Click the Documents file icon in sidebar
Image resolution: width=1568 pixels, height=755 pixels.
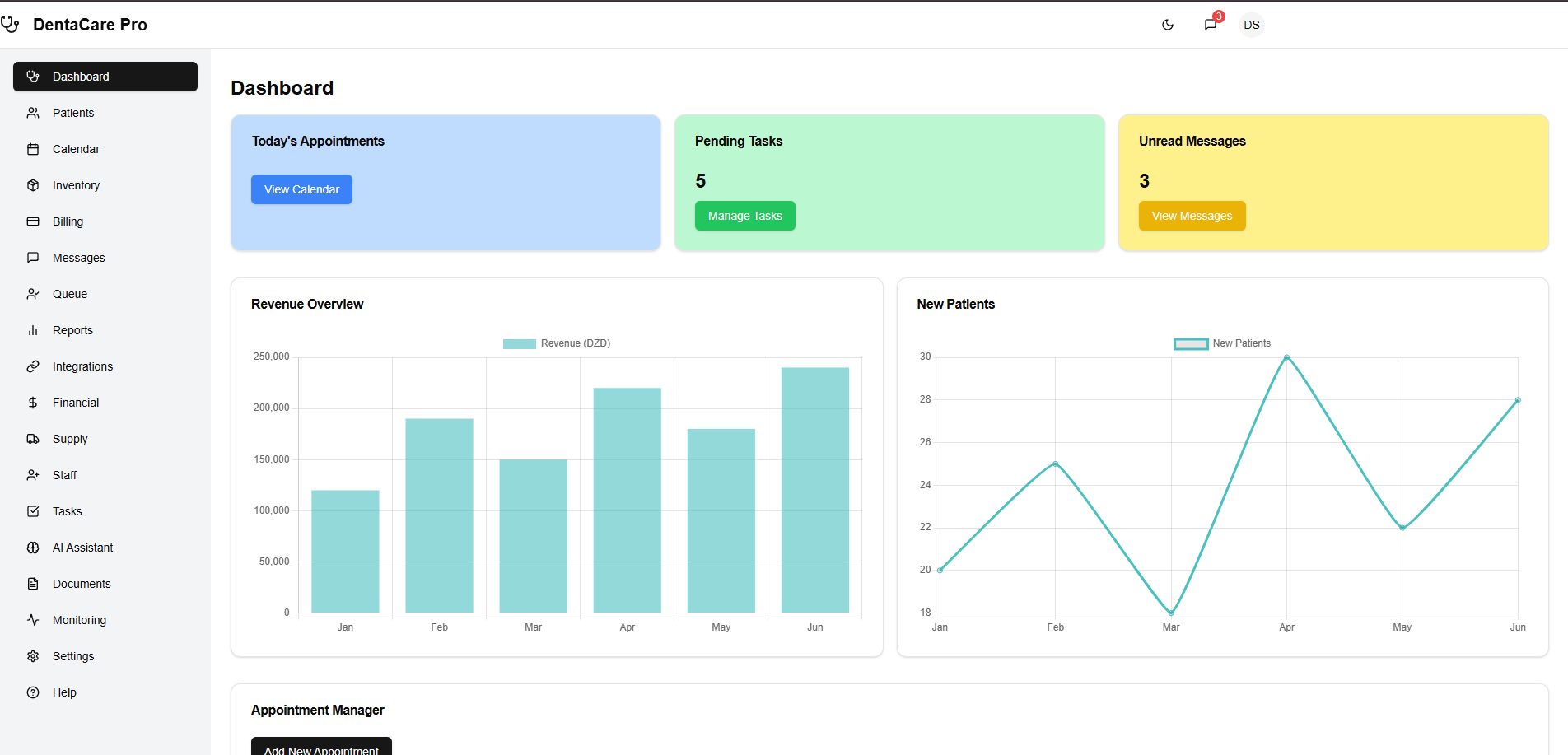click(33, 584)
